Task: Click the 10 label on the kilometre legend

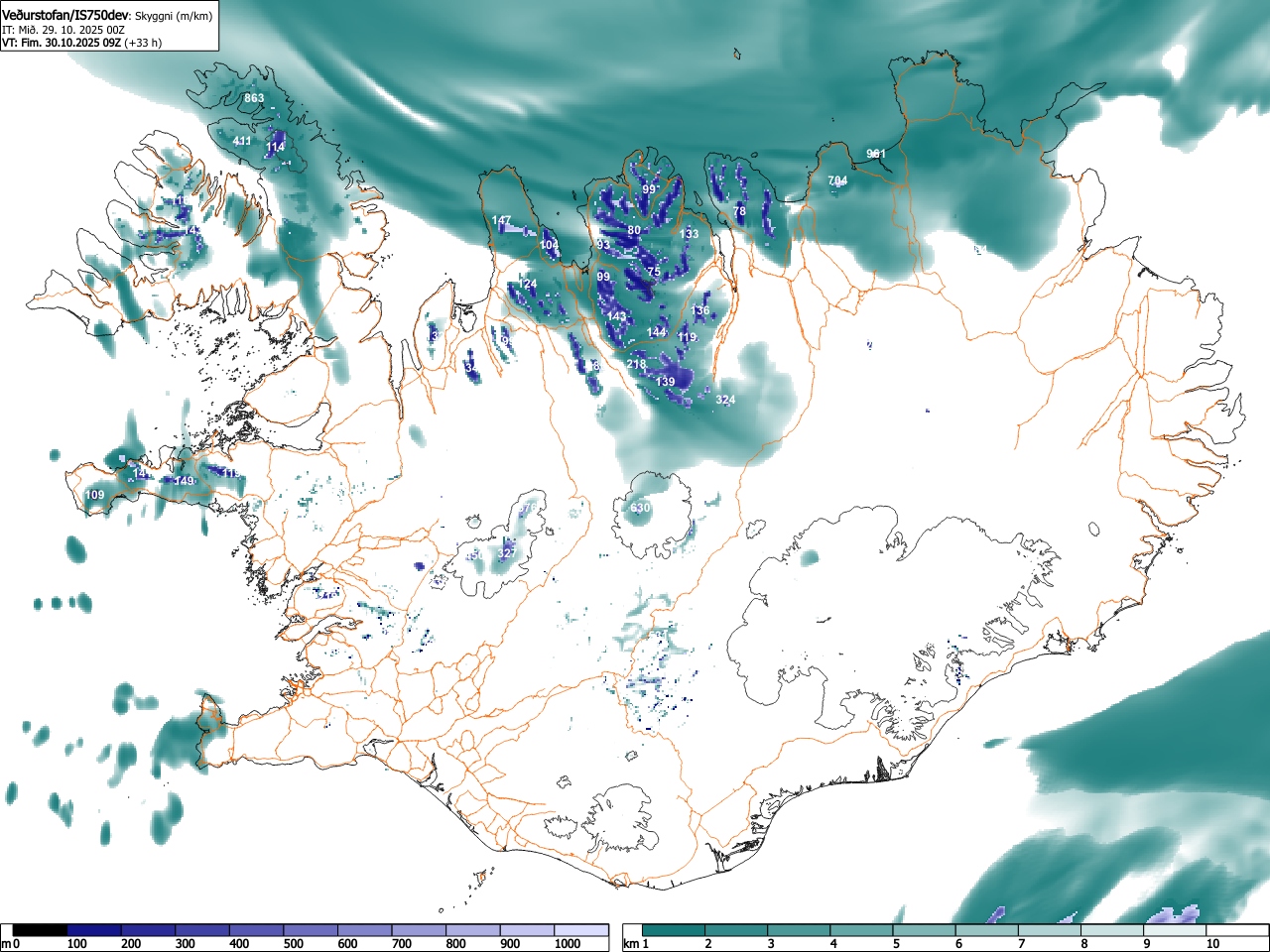Action: 1211,944
